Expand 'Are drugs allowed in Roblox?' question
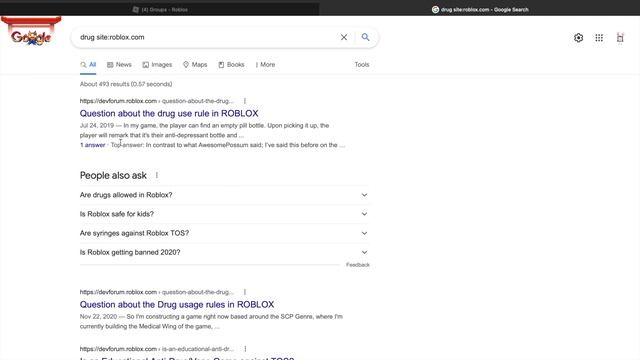Image resolution: width=640 pixels, height=360 pixels. (x=224, y=195)
